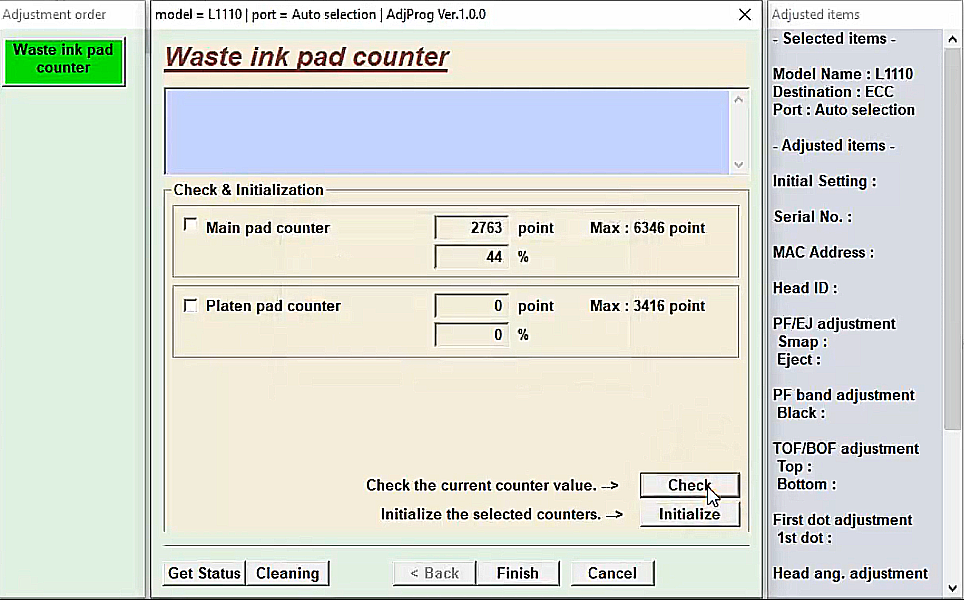Screen dimensions: 964x600
Task: Click the Cancel button
Action: point(612,573)
